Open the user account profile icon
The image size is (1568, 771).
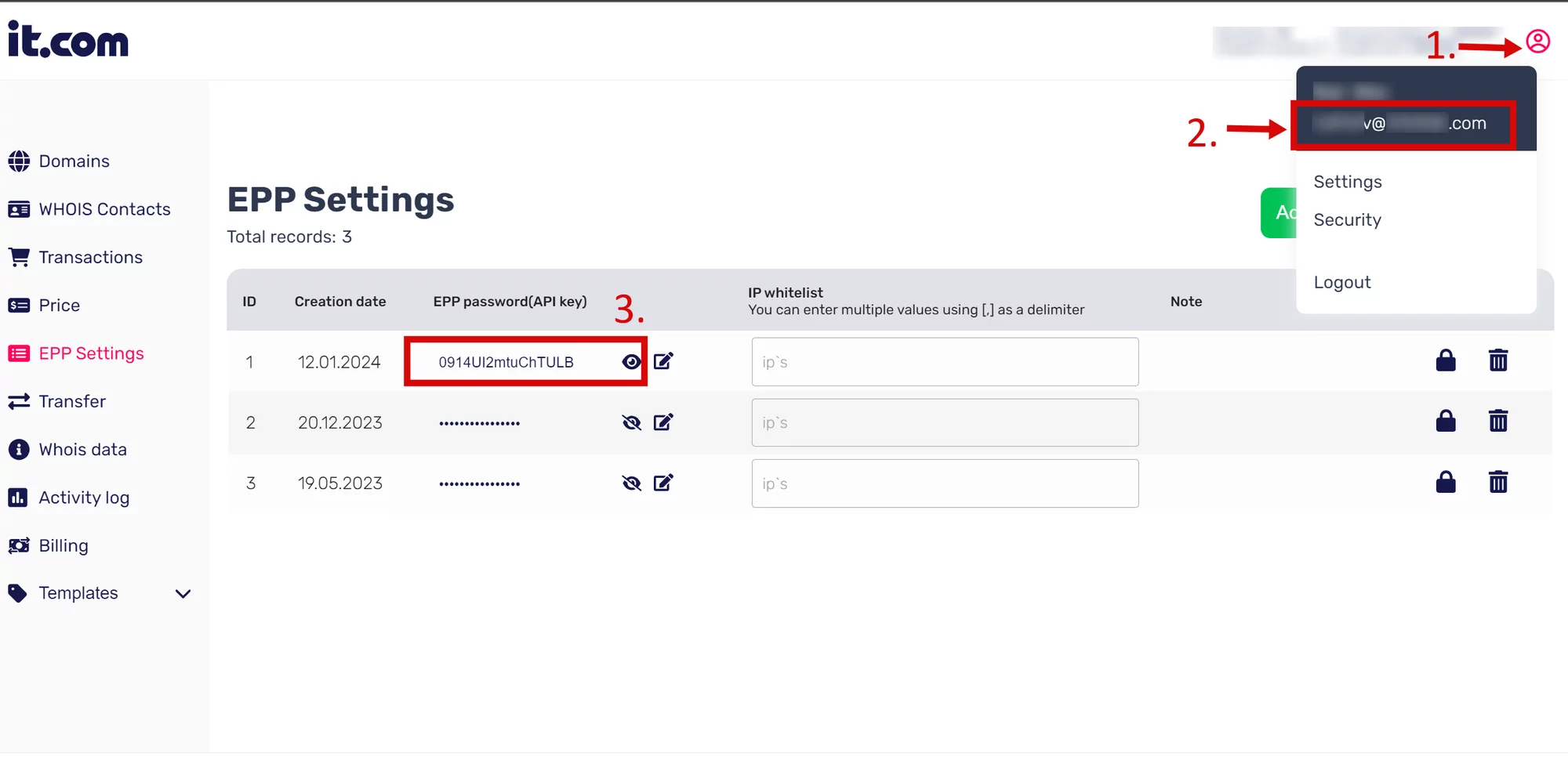(1537, 42)
